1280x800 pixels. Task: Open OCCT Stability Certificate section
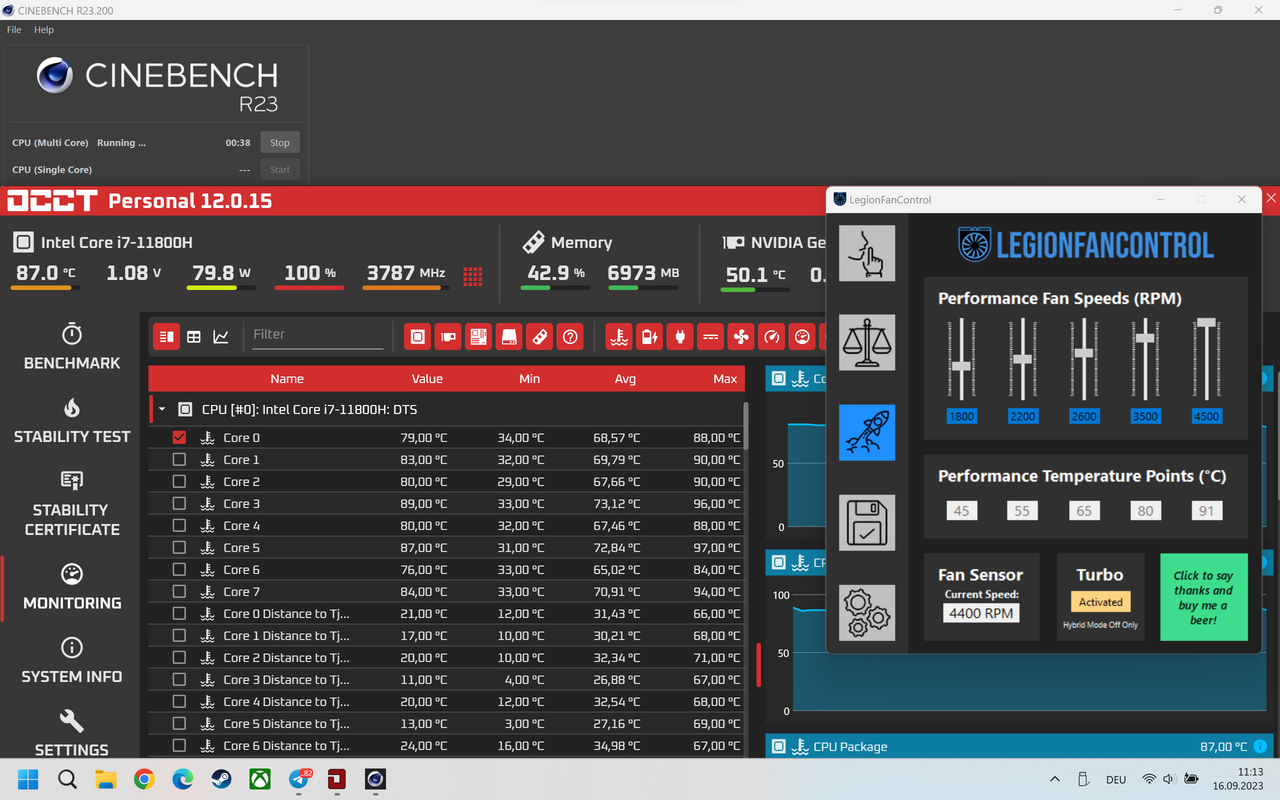coord(72,504)
